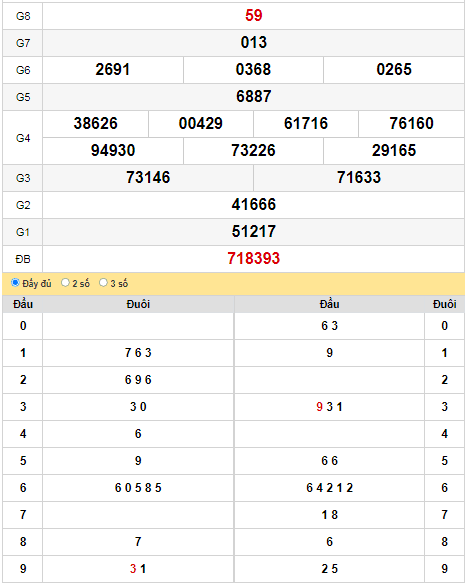Click the G3 number 71633

click(359, 178)
